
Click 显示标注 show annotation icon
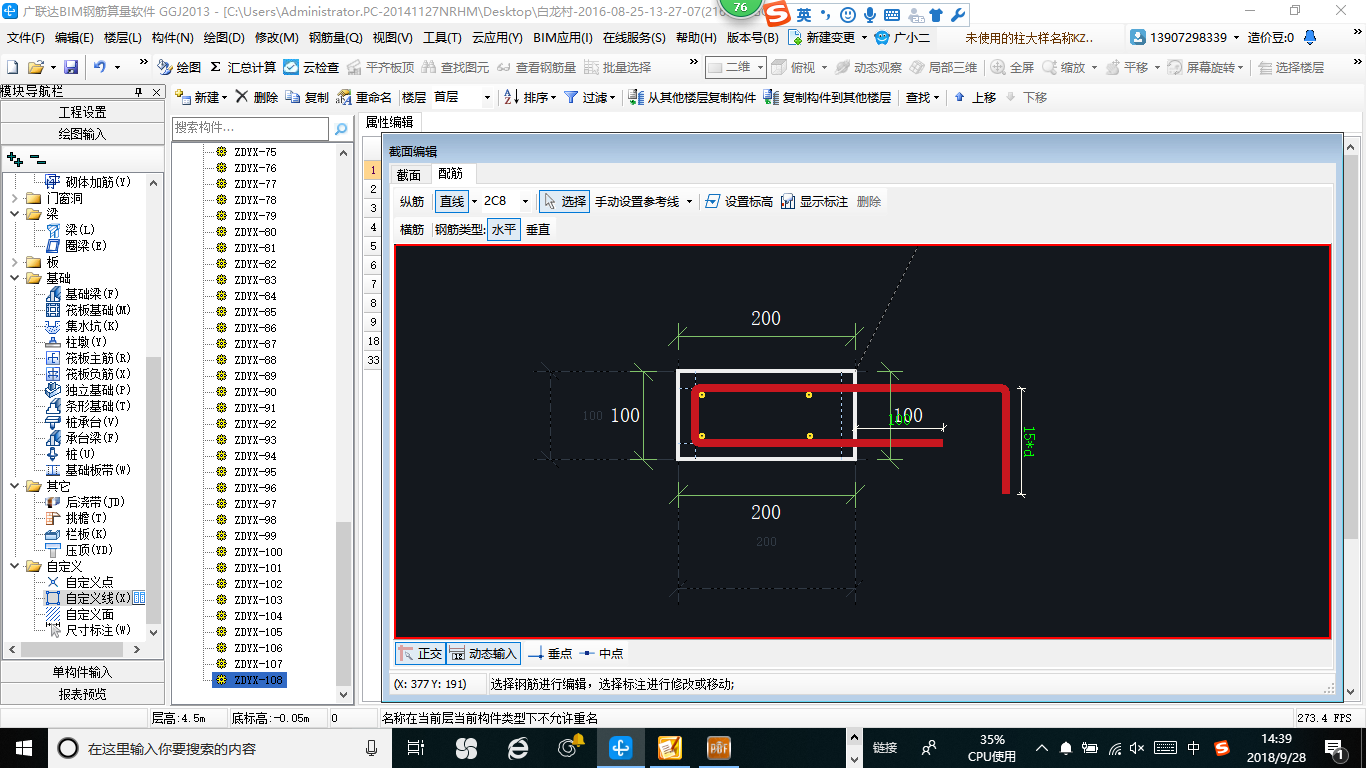click(x=788, y=201)
